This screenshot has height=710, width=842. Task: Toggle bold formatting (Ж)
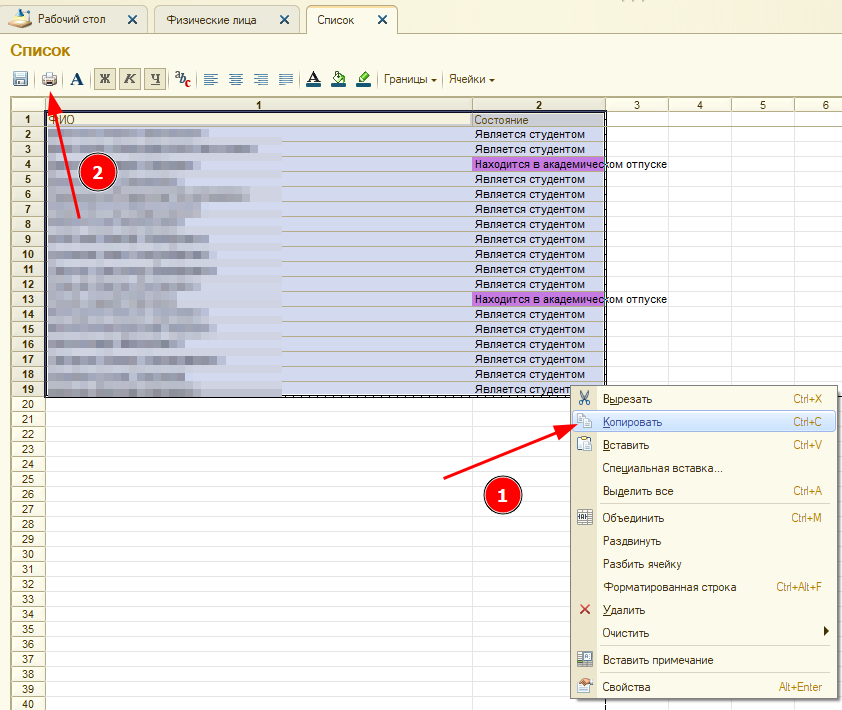click(x=104, y=79)
